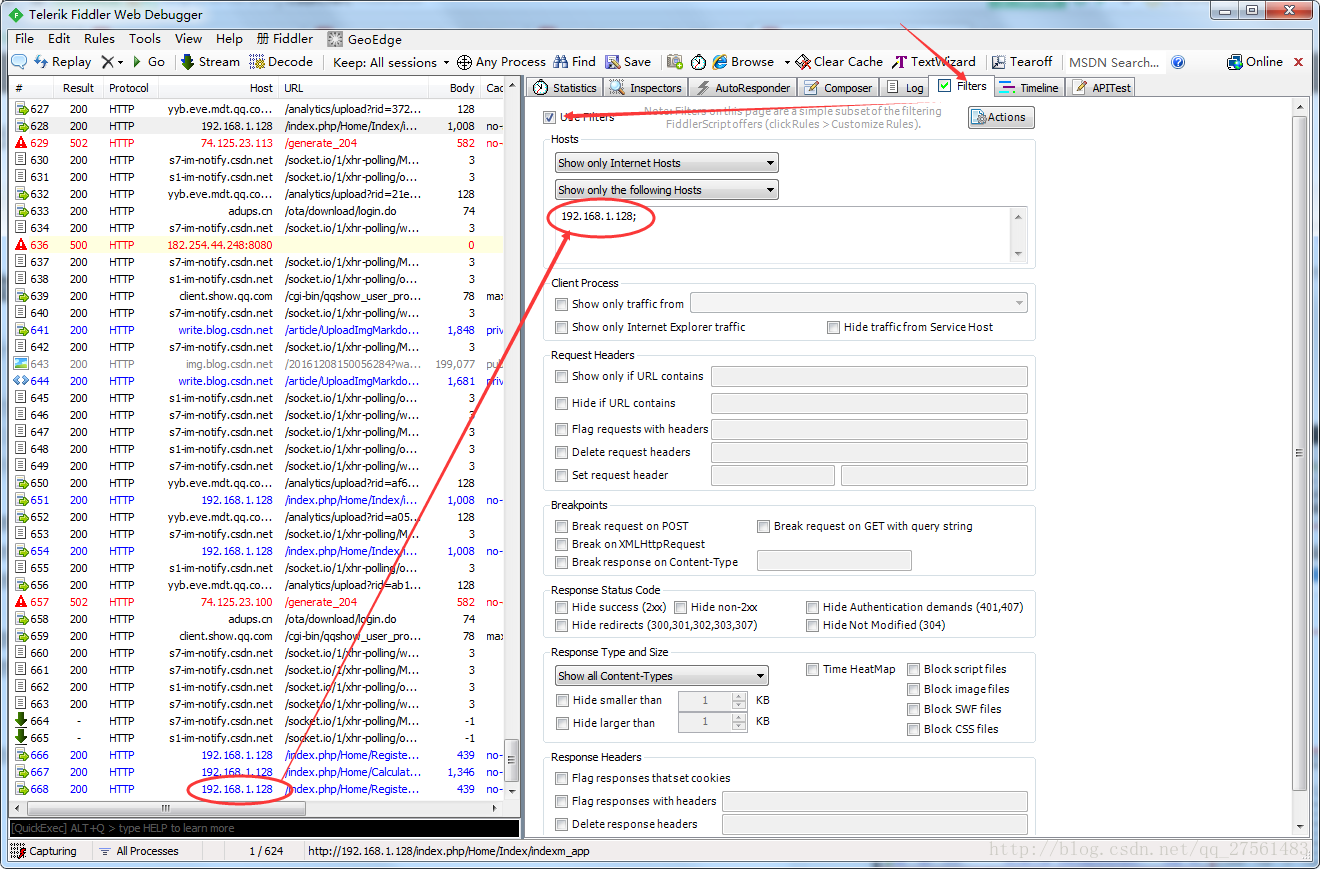Click the comment balloon toolbar icon

coord(19,62)
